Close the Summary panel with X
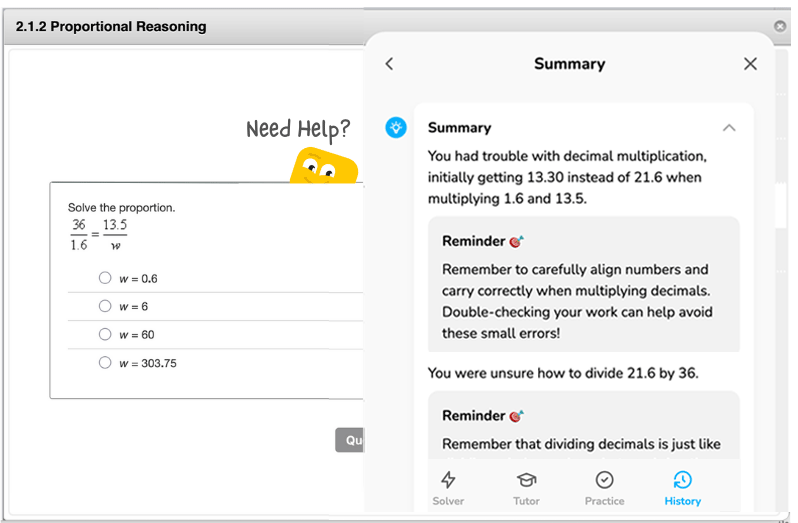Screen dimensions: 798x523 tap(750, 64)
